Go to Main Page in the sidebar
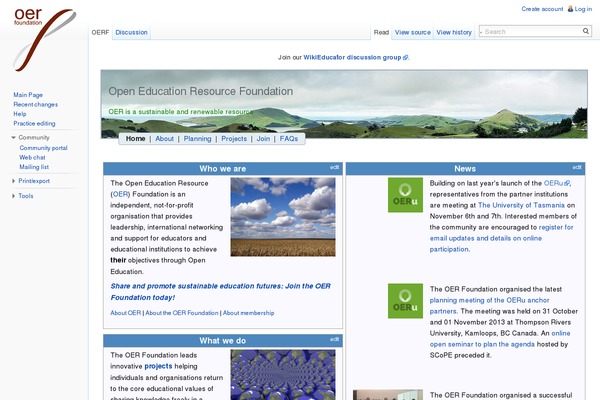Viewport: 600px width, 400px height. click(28, 95)
